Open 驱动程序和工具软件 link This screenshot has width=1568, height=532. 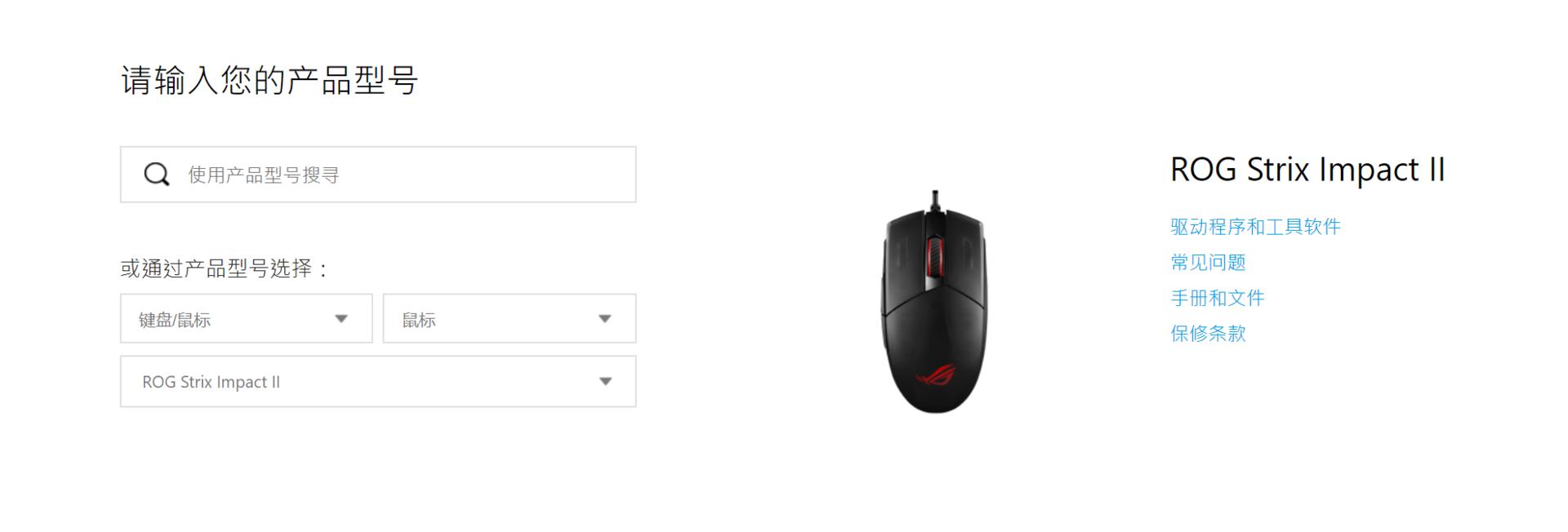coord(1255,227)
